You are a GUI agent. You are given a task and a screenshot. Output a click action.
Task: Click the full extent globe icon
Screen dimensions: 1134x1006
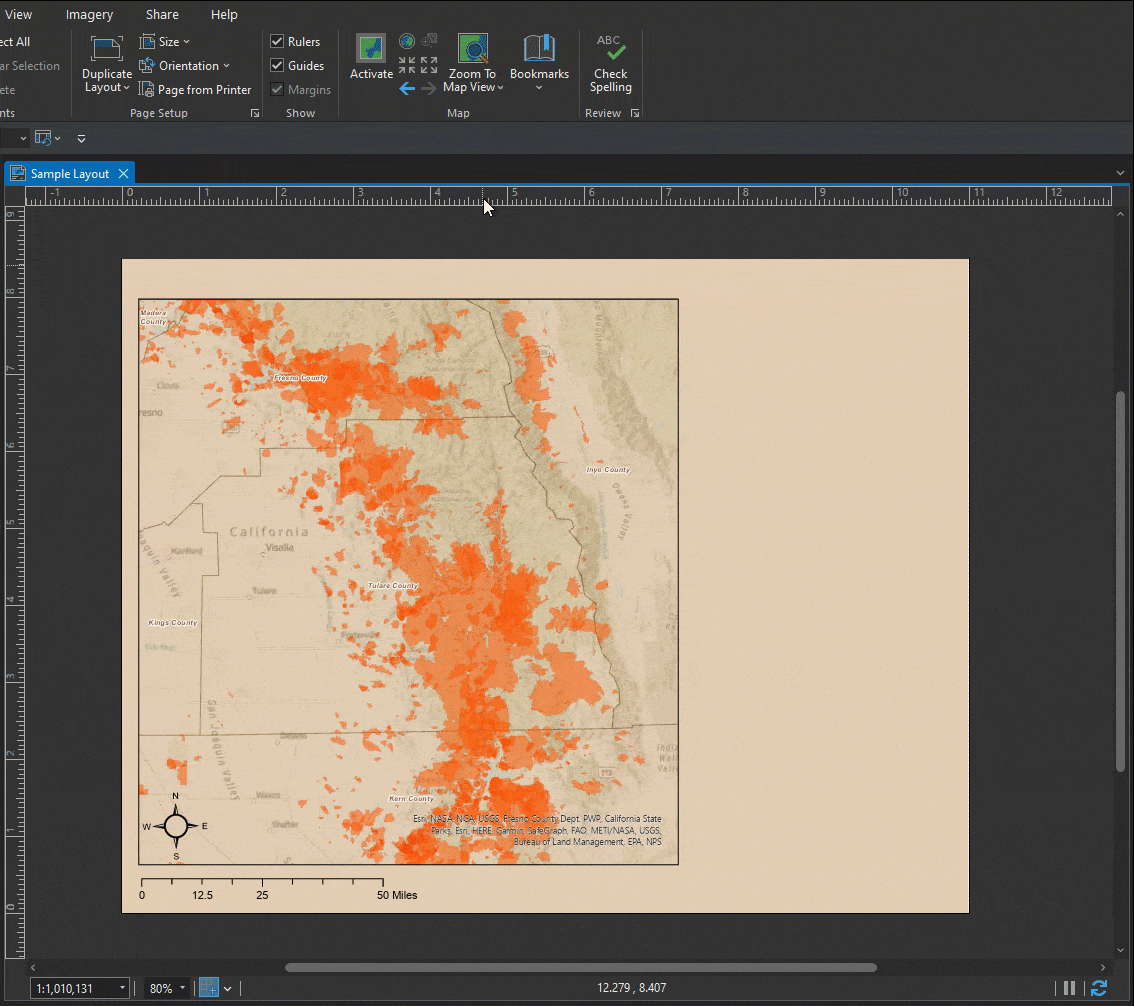407,41
